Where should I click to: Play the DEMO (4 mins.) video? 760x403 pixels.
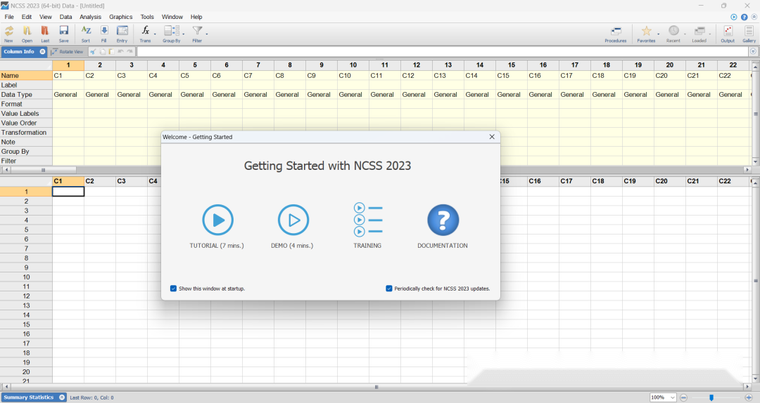(293, 220)
